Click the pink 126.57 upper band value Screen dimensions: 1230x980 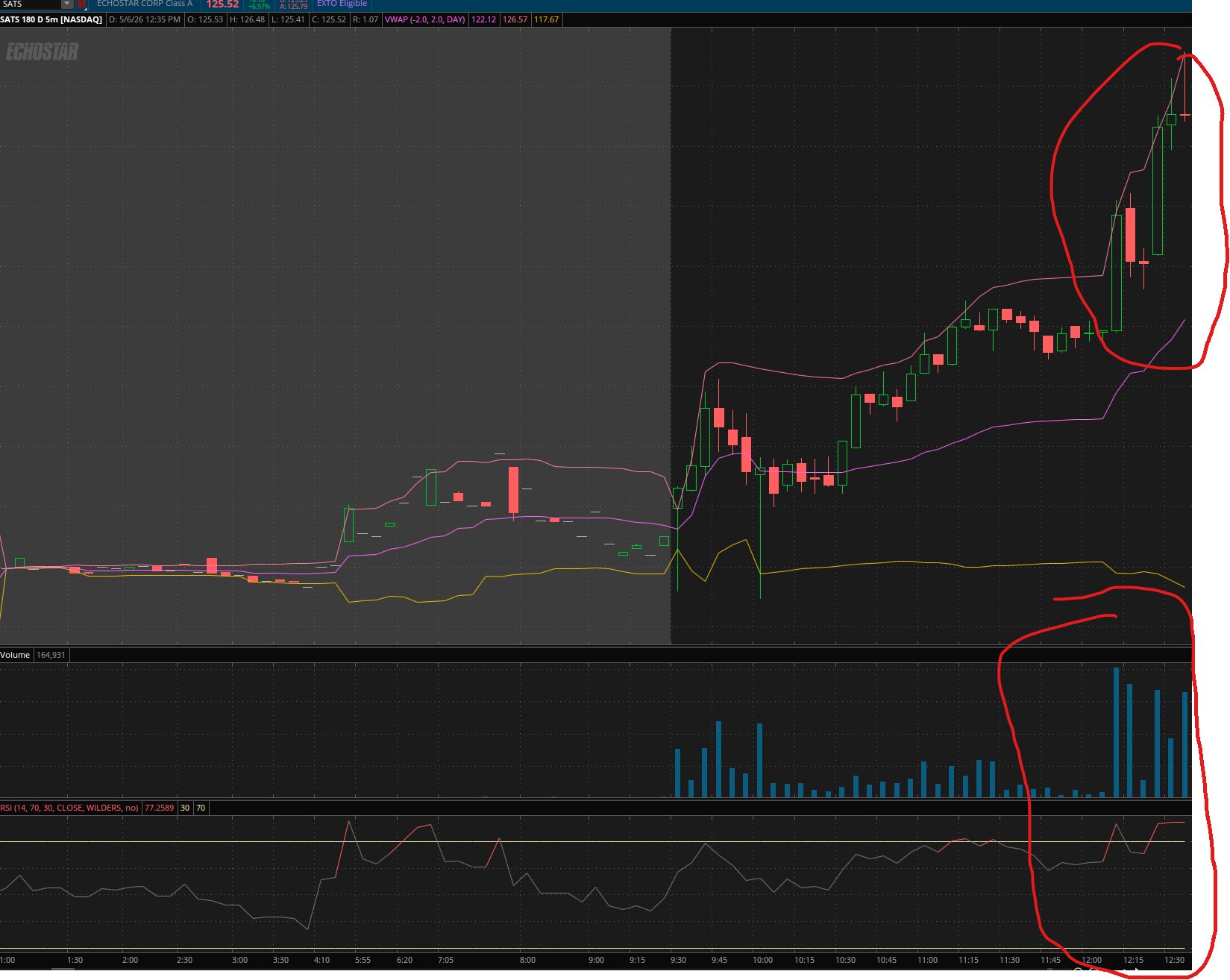point(515,19)
